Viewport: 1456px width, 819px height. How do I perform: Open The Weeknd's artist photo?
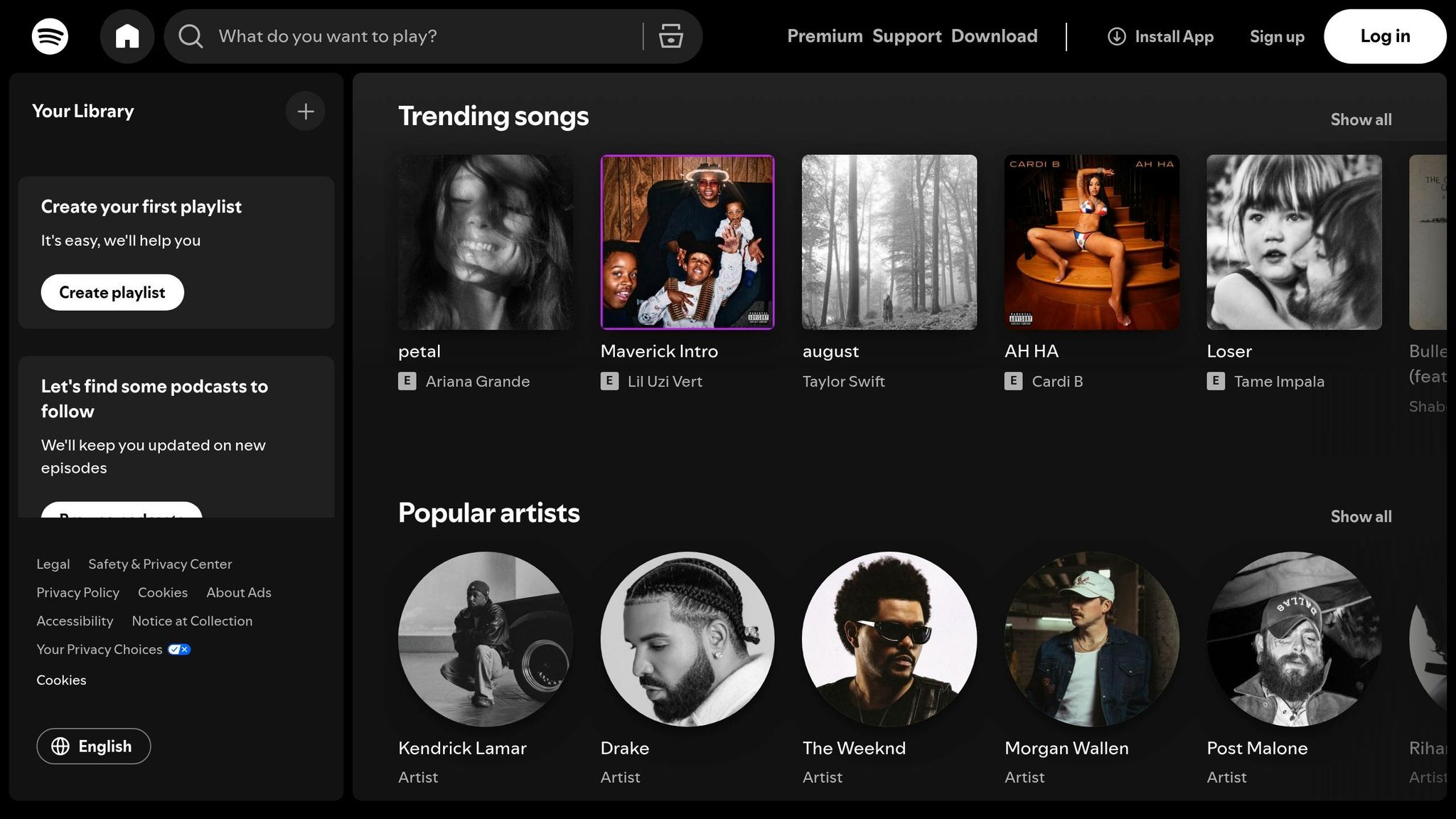(889, 639)
